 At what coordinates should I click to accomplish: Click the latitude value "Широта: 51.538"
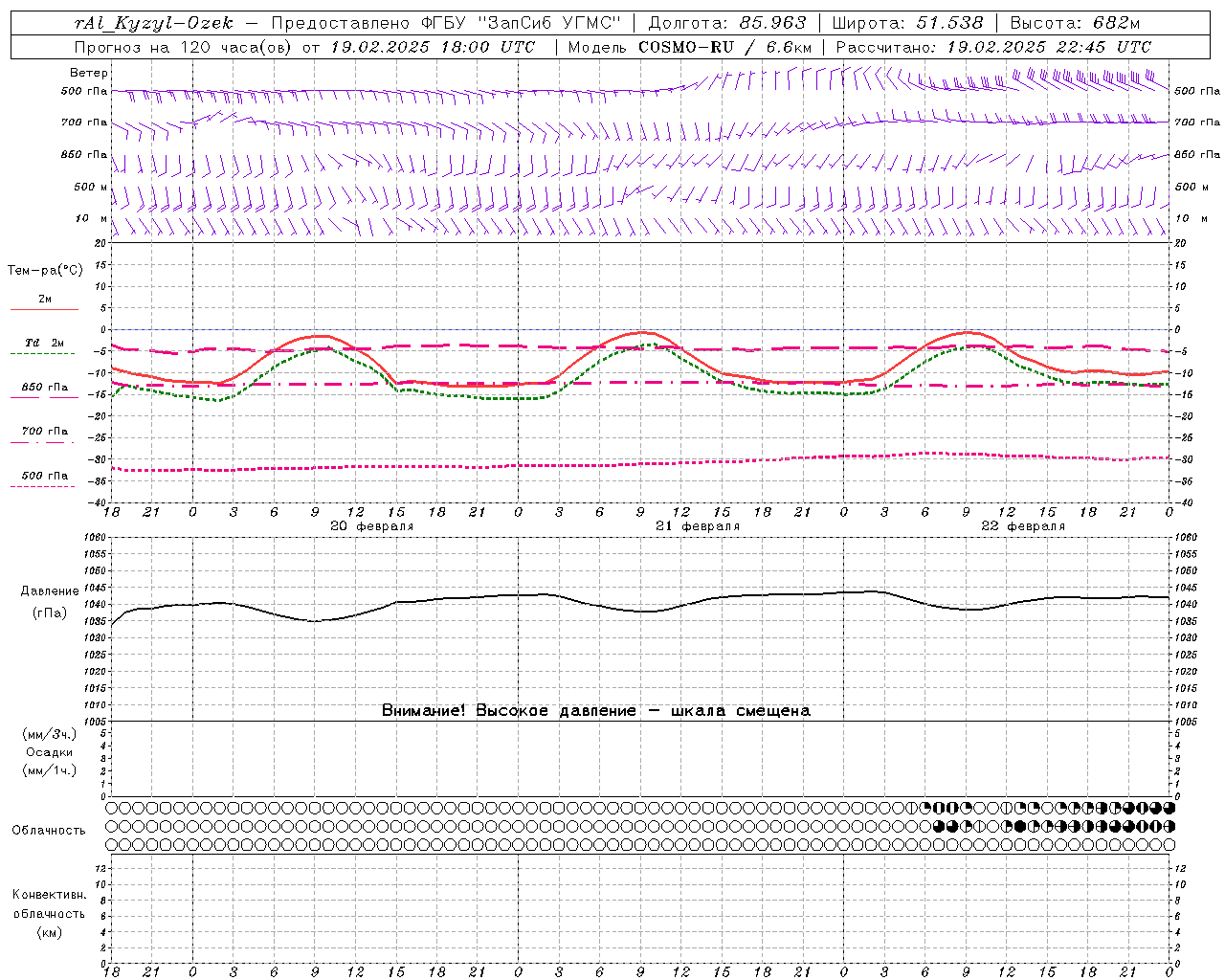(907, 23)
